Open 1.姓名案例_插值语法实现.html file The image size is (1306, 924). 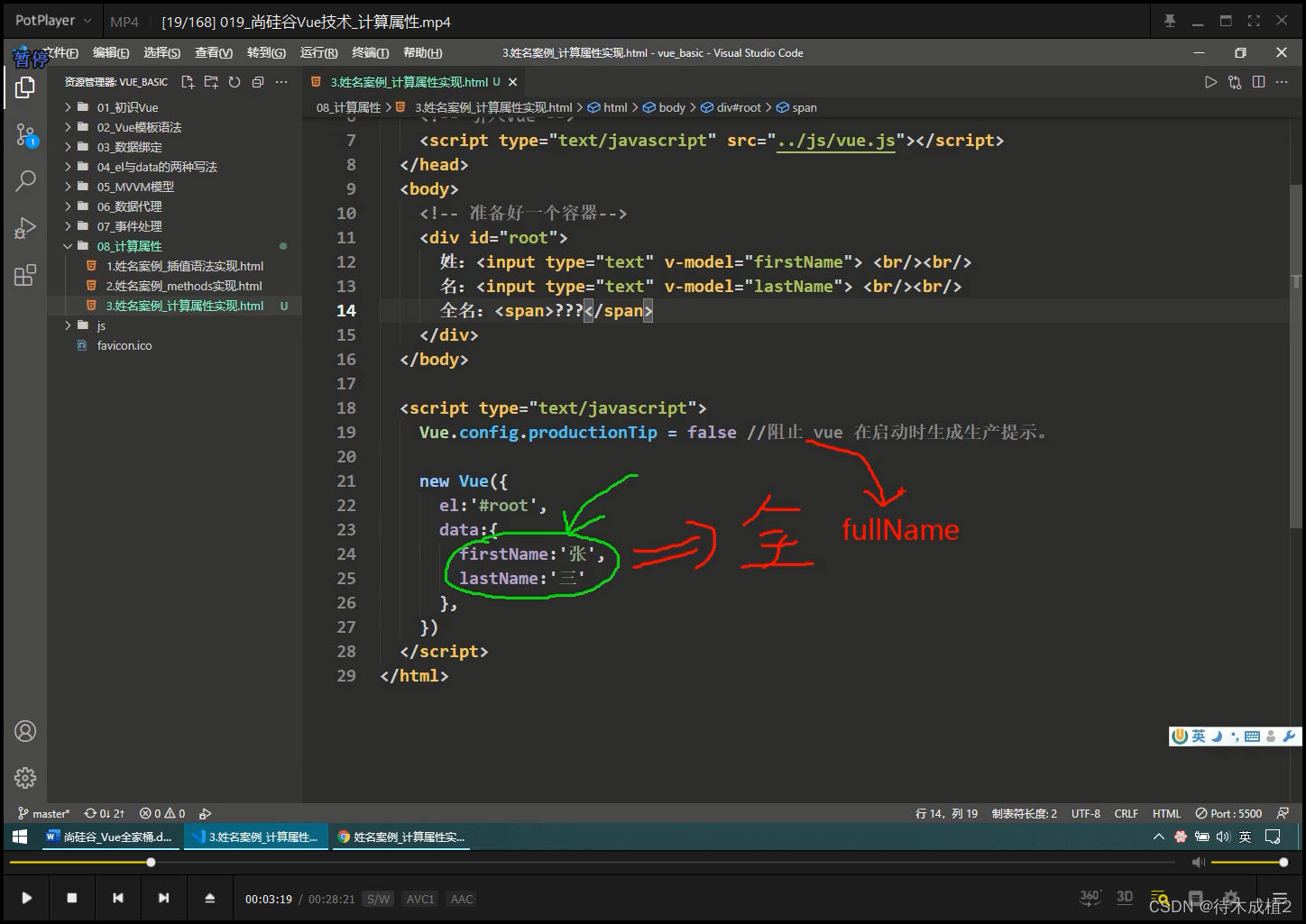(185, 266)
